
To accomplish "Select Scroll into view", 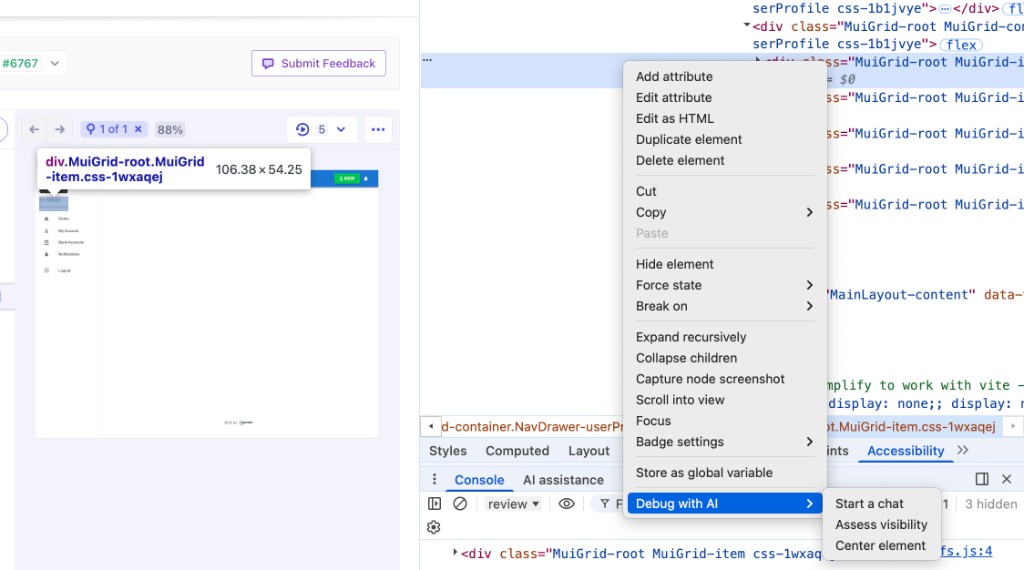I will tap(680, 400).
